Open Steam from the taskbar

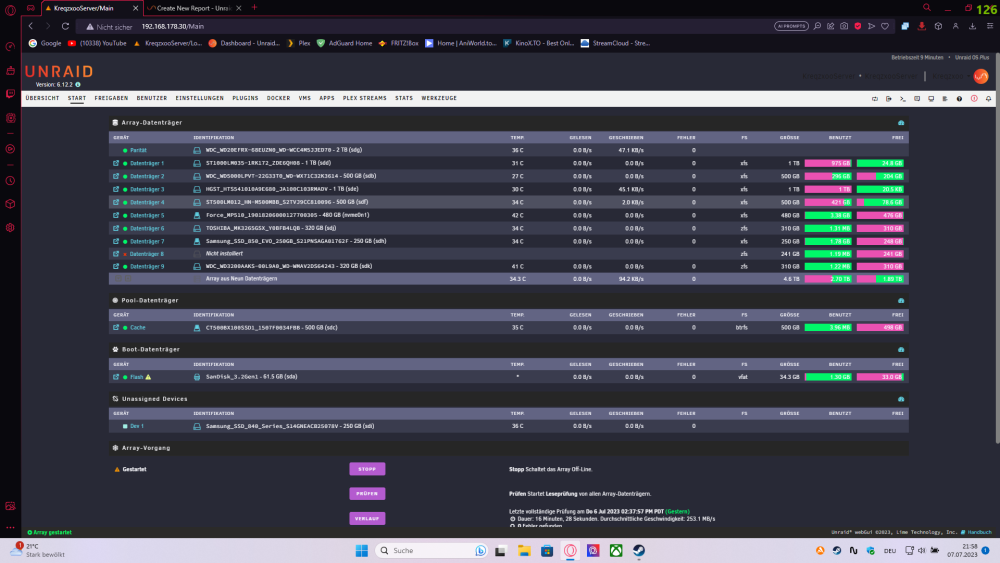point(639,550)
